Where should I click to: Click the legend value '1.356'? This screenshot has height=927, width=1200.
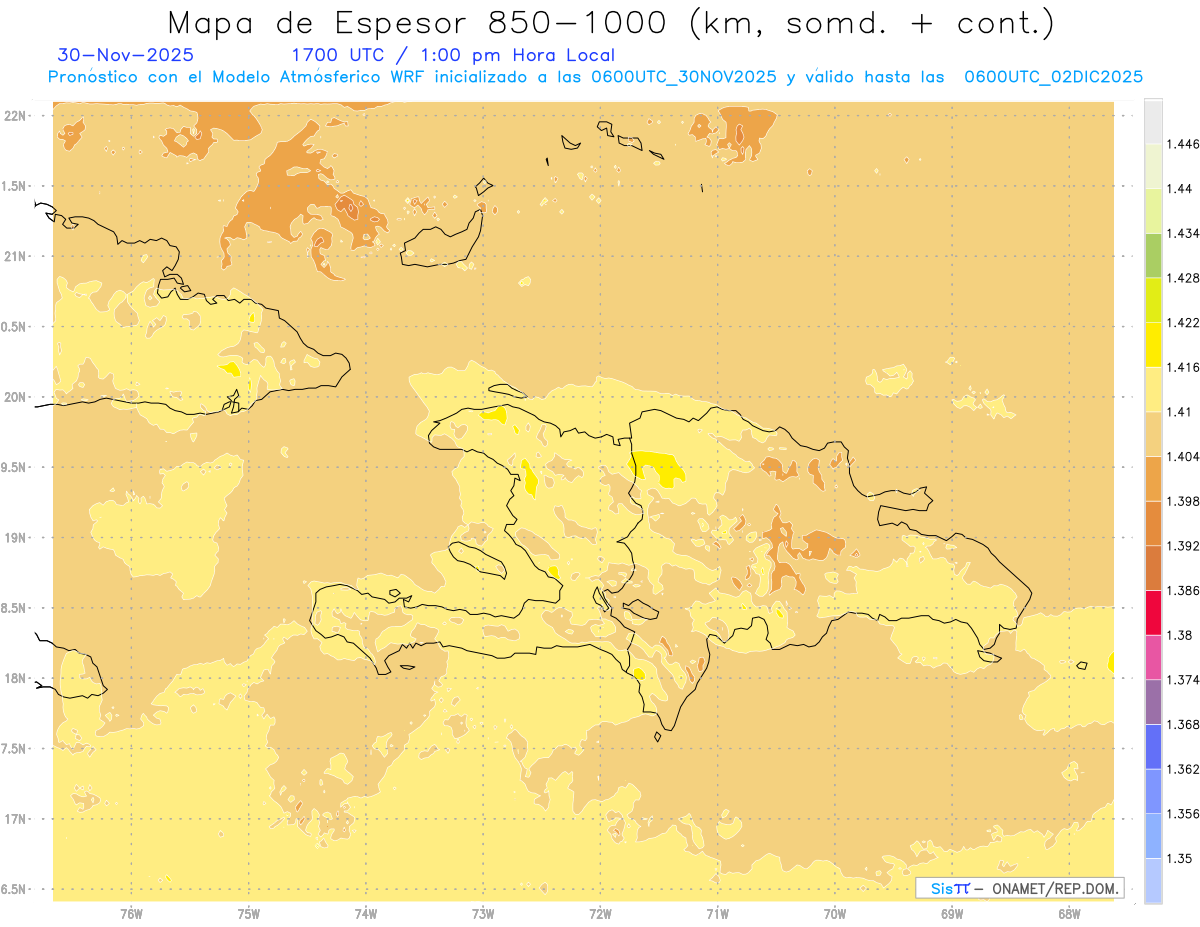pos(1183,814)
